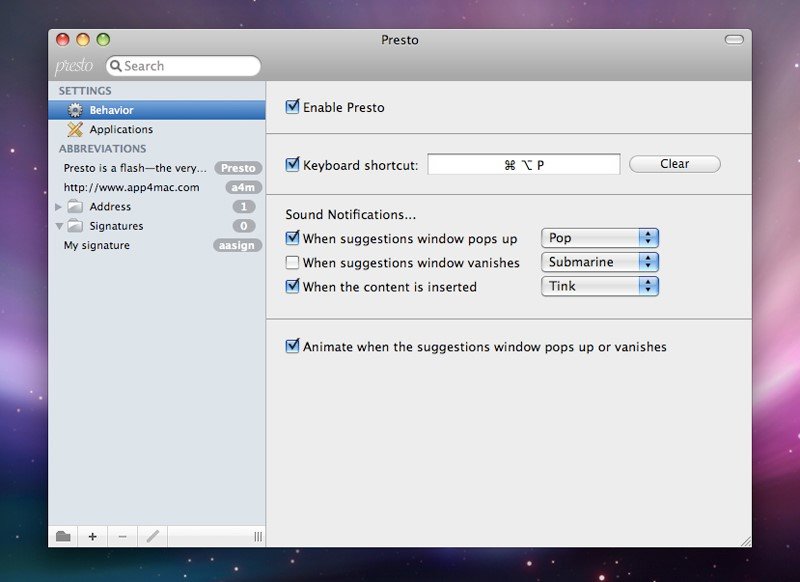
Task: Click the Signatures count badge '0'
Action: point(244,226)
